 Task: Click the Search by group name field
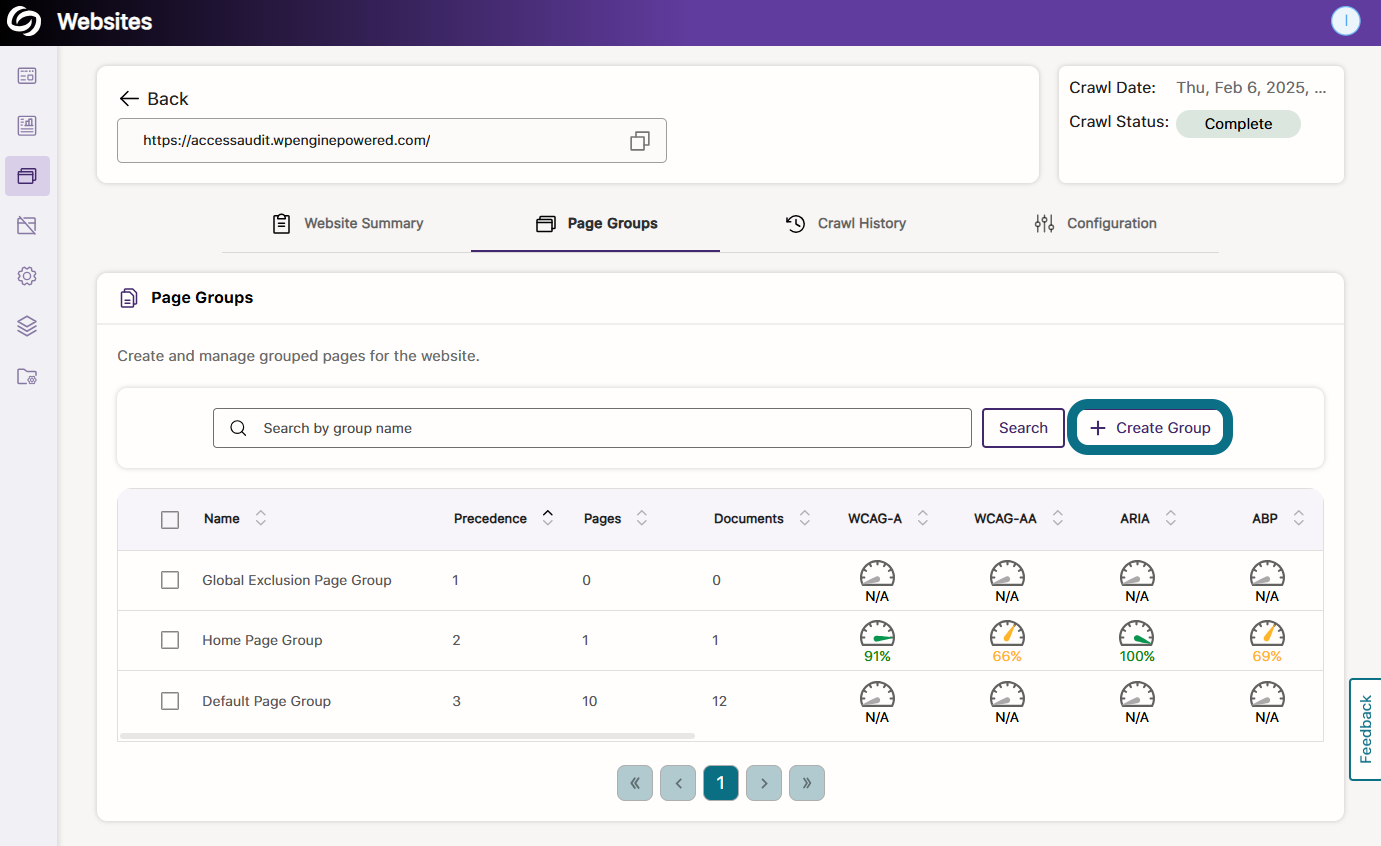coord(592,428)
